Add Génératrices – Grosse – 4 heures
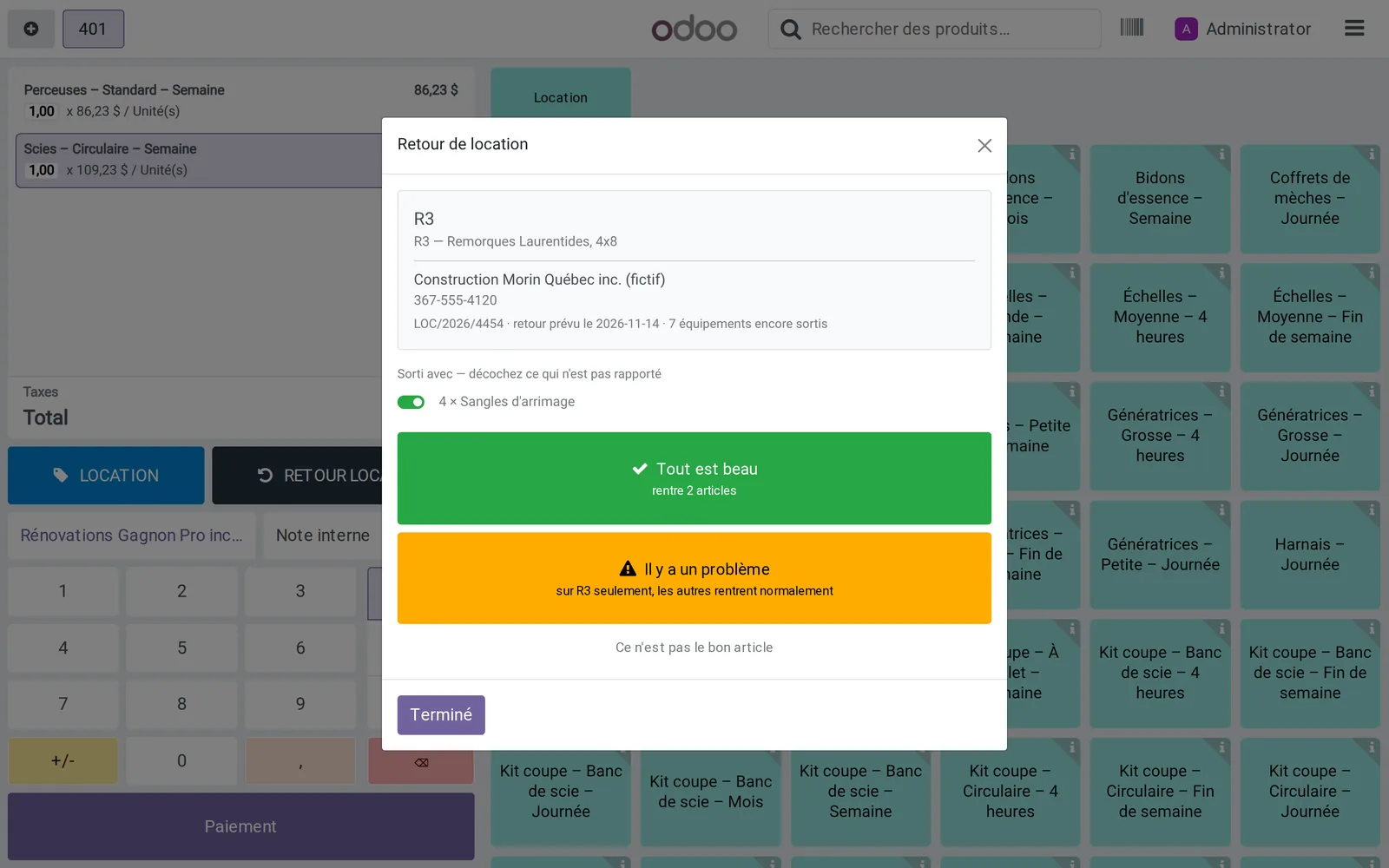Screen dimensions: 1389x868 [1160, 436]
